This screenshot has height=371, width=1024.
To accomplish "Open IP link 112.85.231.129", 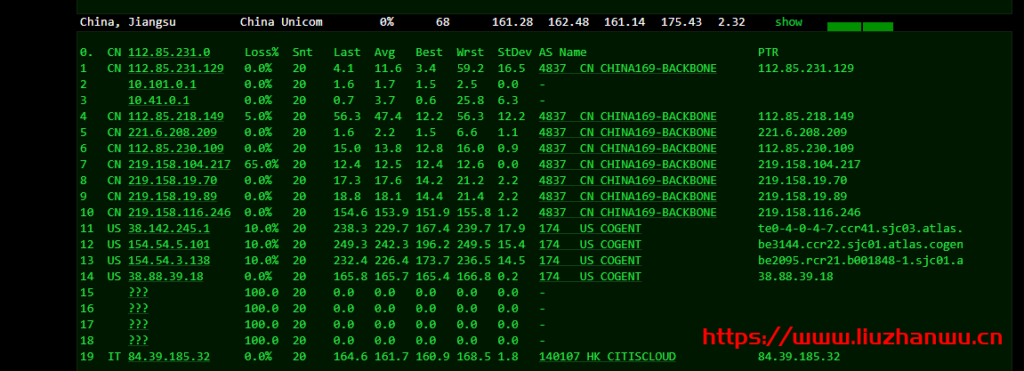I will tap(176, 69).
